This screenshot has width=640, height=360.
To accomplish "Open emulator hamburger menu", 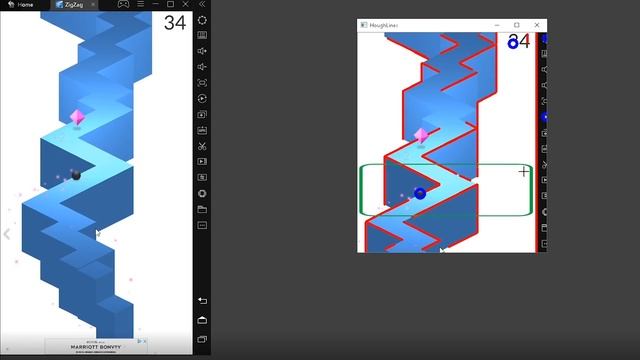I will (x=140, y=4).
